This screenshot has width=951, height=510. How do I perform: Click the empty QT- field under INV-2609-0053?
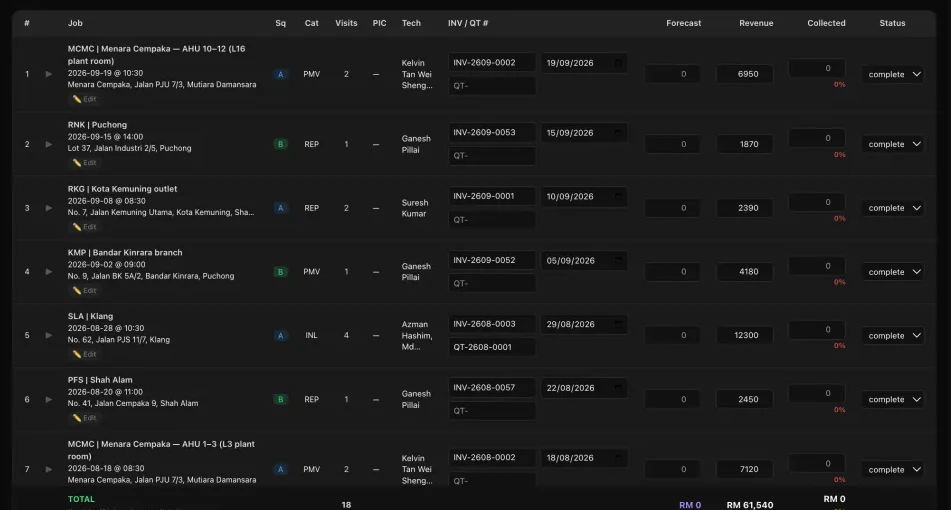pyautogui.click(x=492, y=156)
